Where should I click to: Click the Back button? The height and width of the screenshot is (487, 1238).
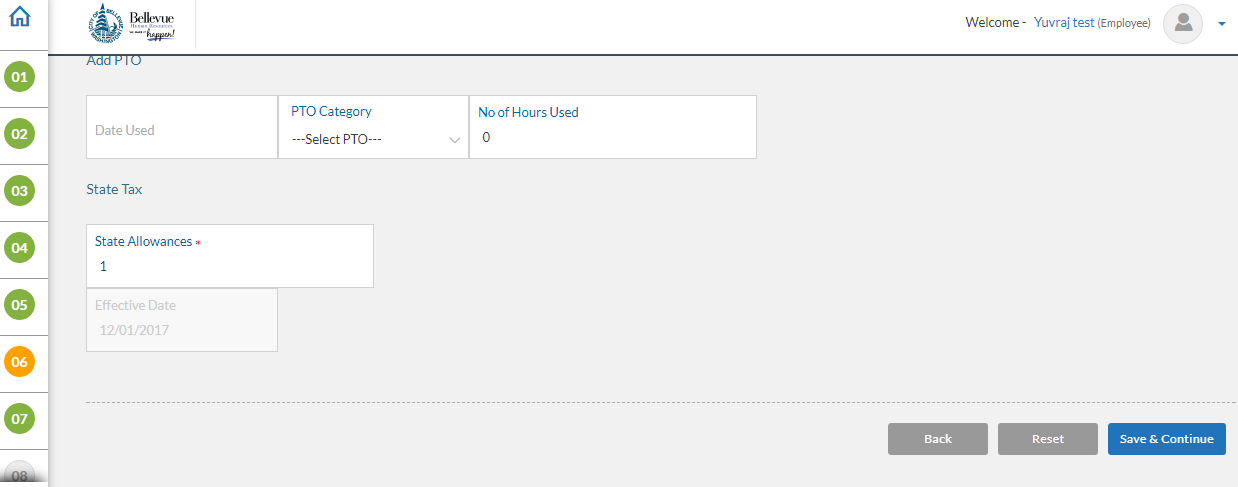coord(938,439)
